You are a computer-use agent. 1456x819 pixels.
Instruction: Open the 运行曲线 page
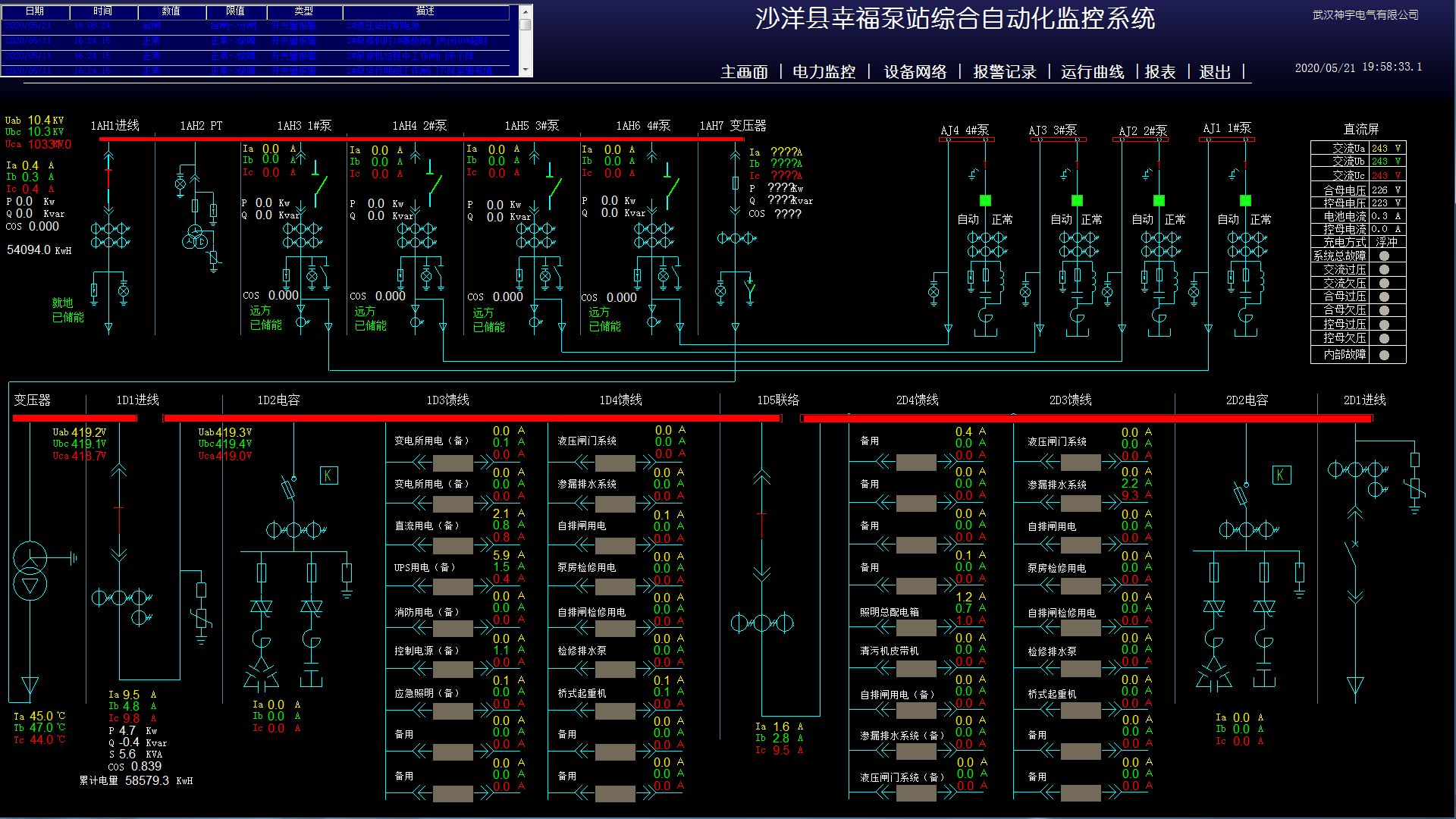[x=1092, y=72]
